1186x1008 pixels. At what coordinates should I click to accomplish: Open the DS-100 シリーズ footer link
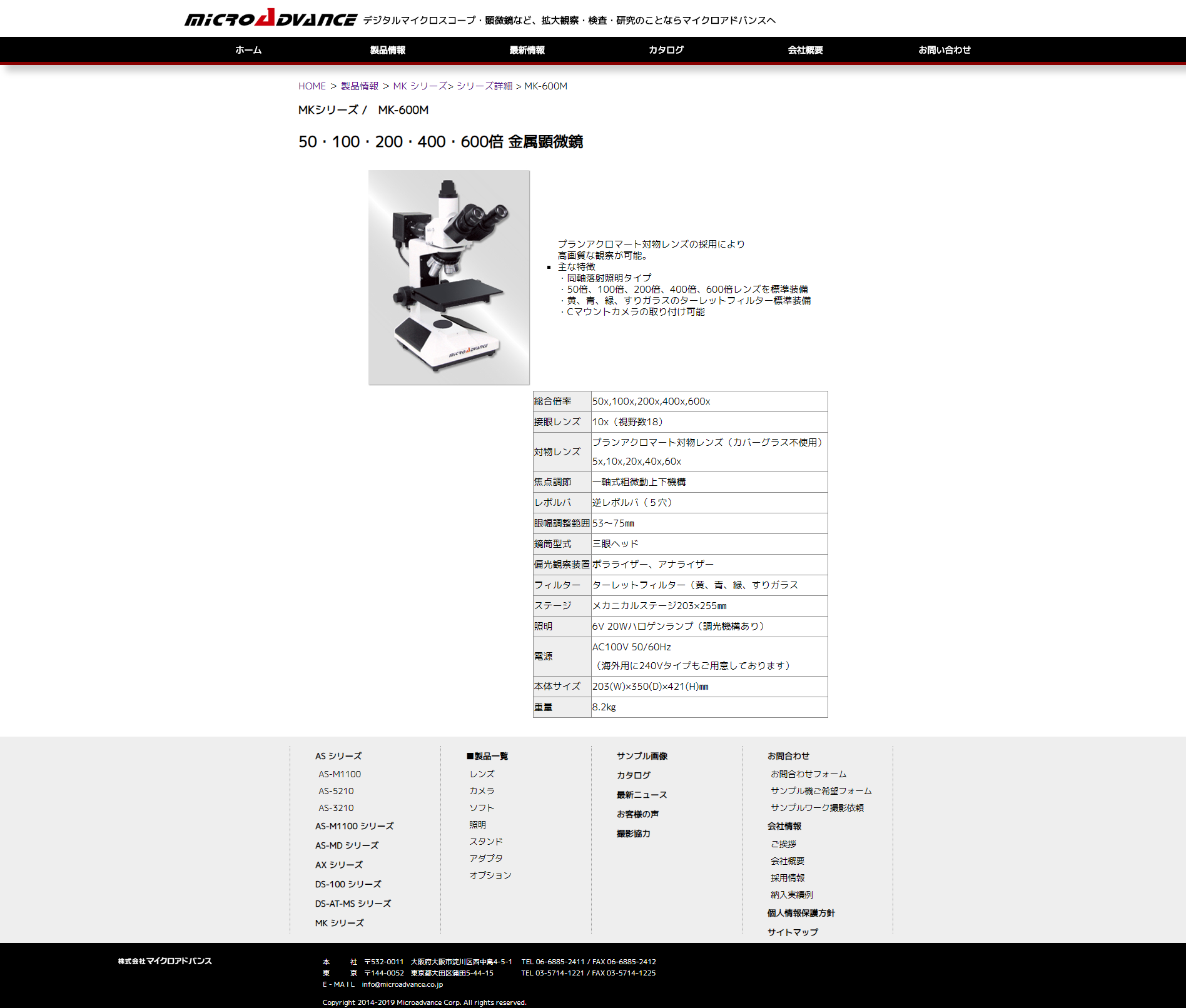pyautogui.click(x=348, y=884)
